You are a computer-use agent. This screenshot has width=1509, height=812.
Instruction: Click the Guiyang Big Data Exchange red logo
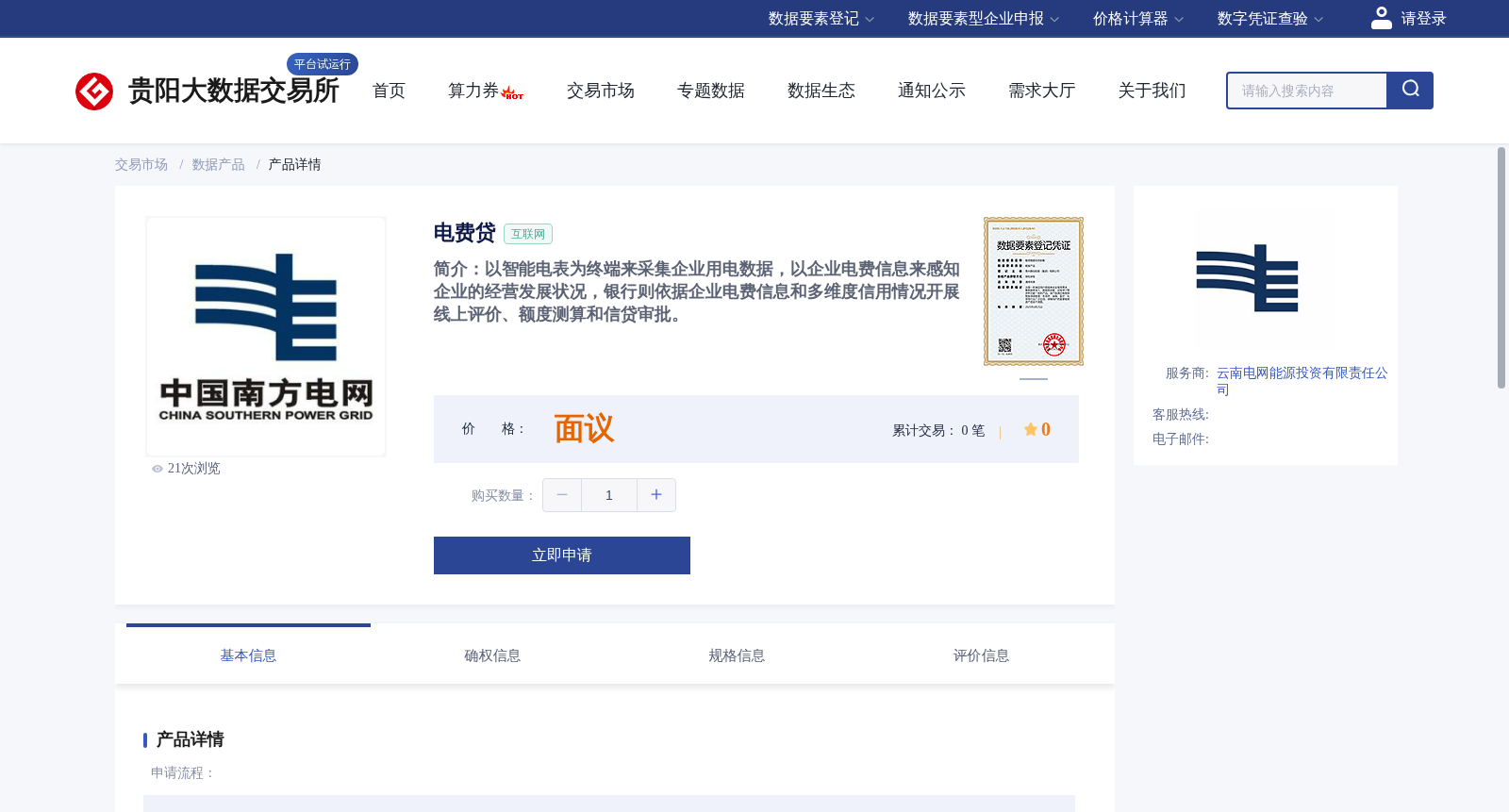(94, 91)
